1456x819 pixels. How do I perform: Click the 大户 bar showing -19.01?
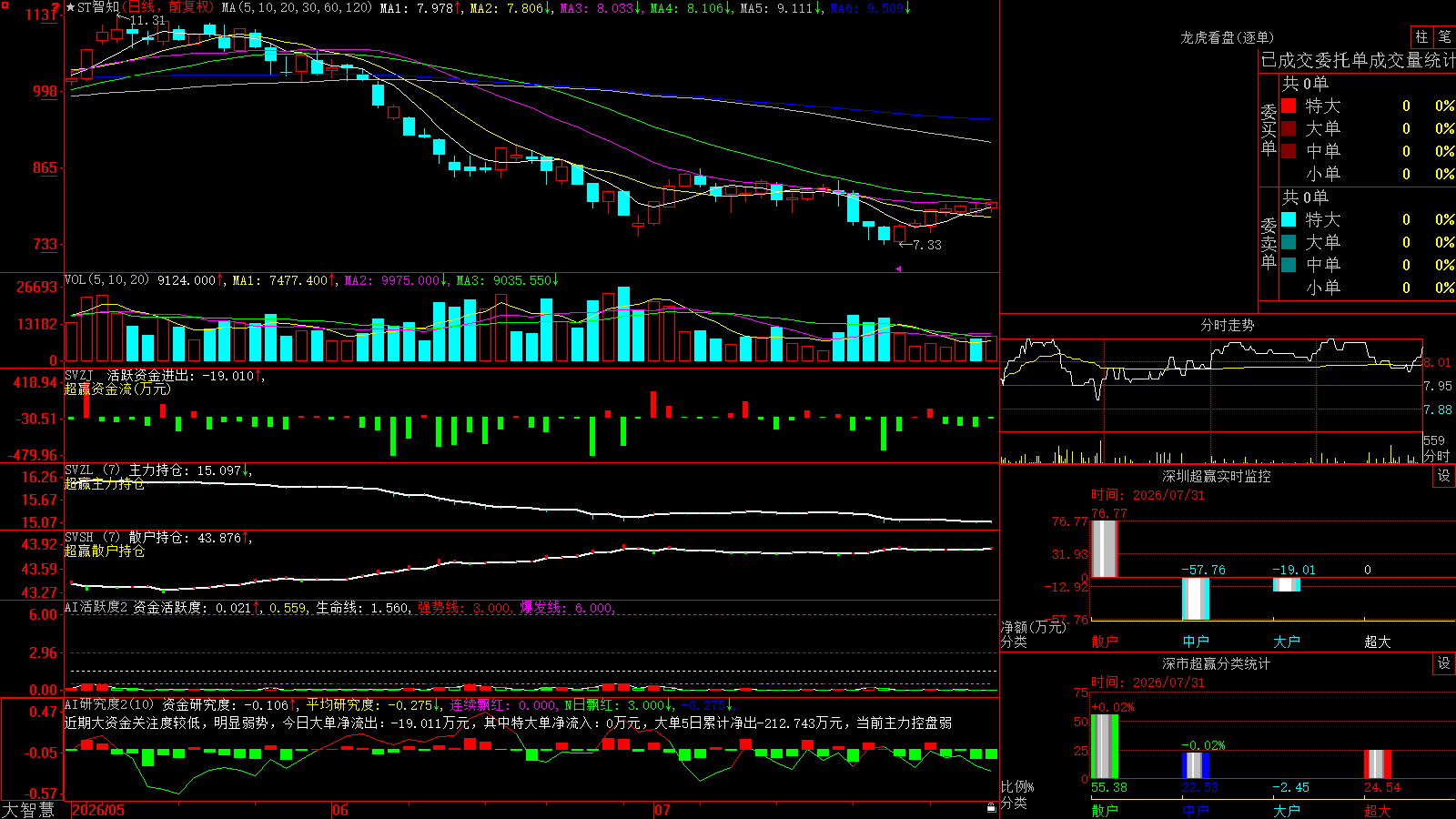coord(1287,584)
